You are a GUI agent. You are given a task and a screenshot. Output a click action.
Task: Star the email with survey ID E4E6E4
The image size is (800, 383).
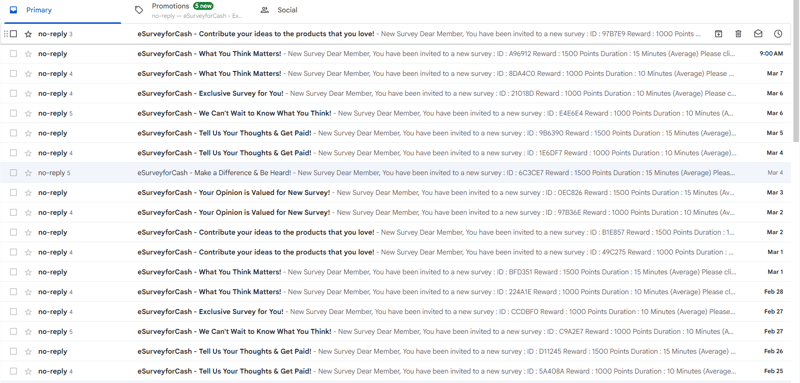28,113
